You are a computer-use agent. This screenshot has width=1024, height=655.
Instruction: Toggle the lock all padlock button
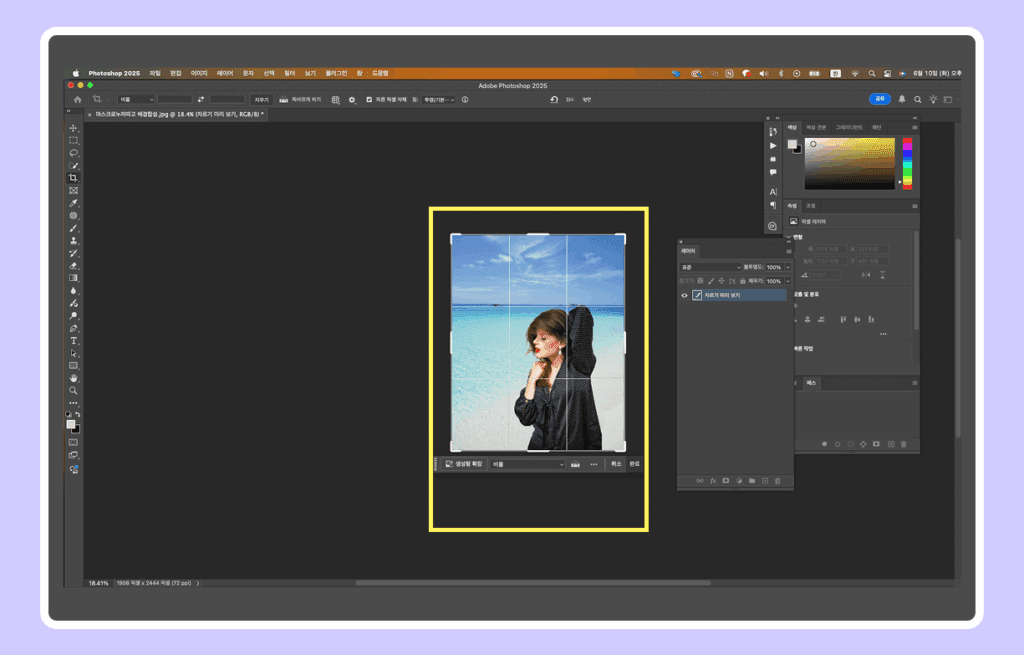coord(743,281)
